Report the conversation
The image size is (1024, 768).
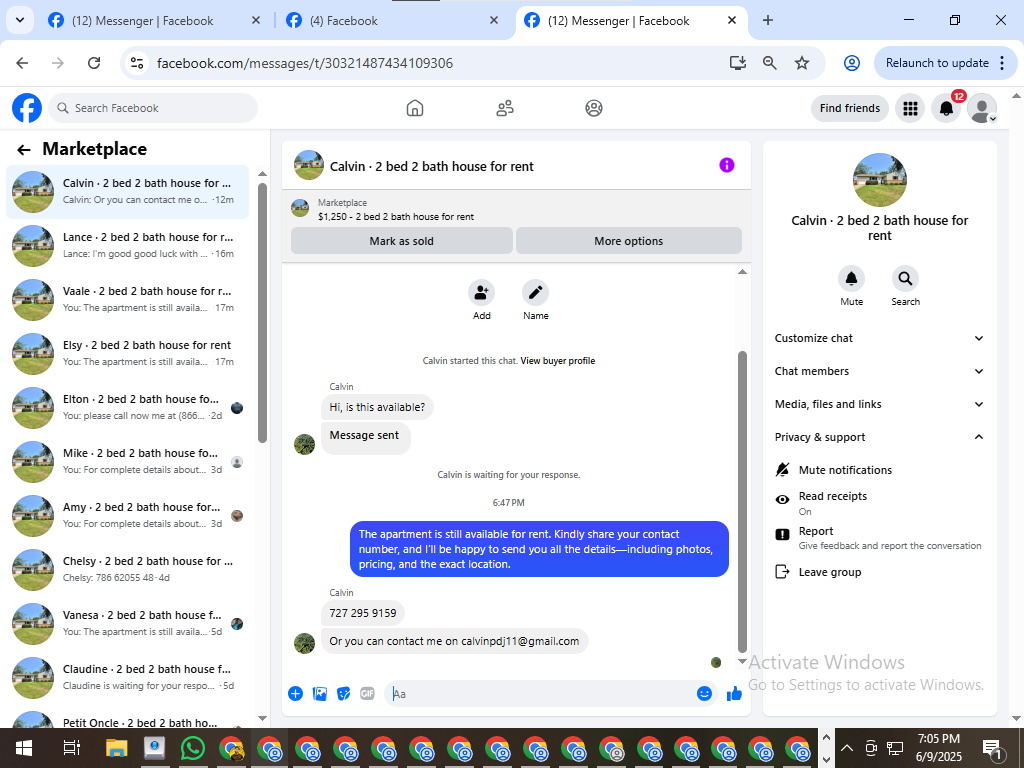point(879,537)
